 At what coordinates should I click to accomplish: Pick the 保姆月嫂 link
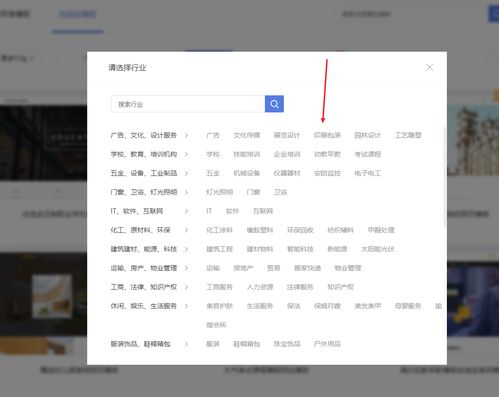click(327, 306)
